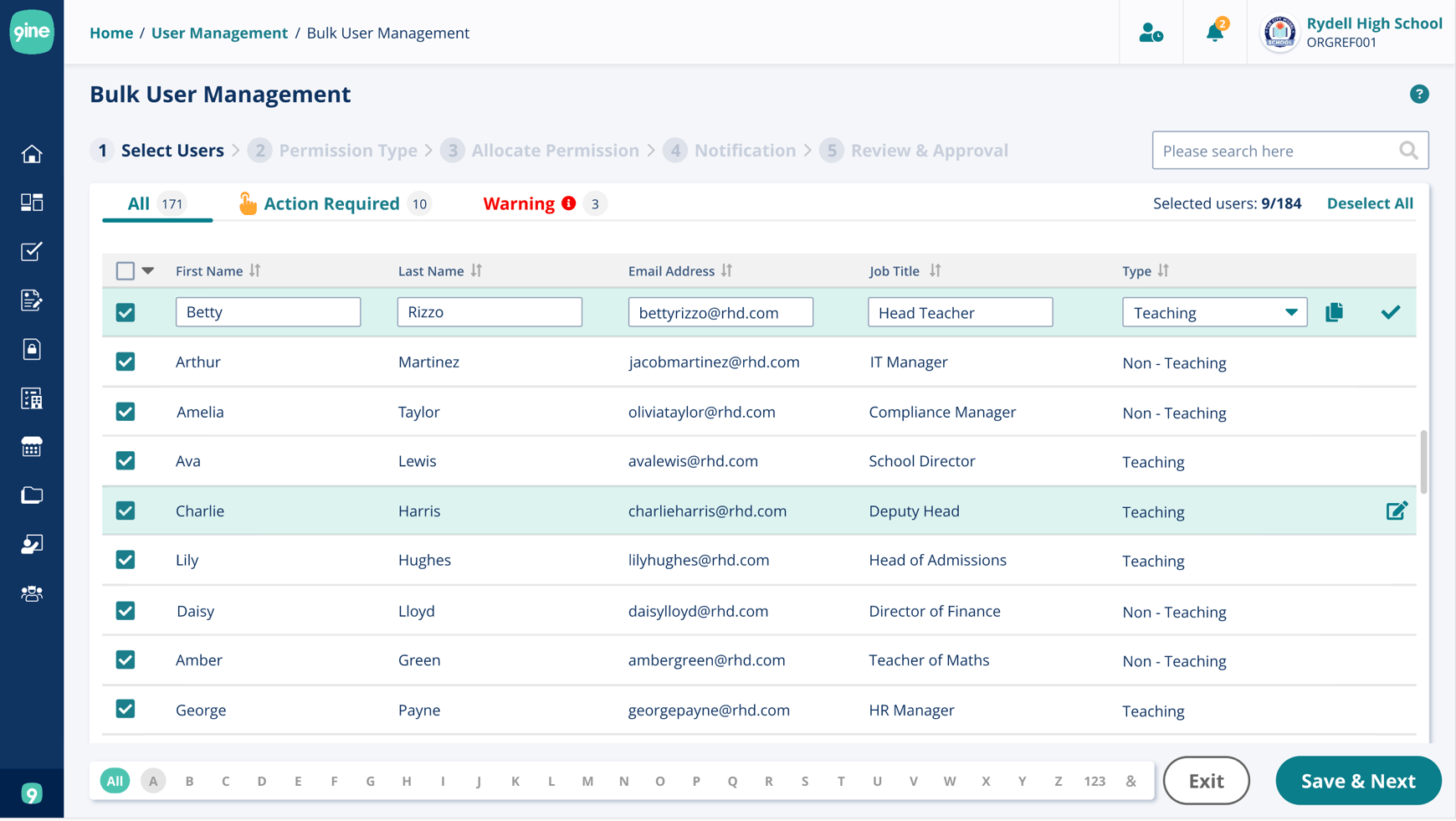This screenshot has width=1456, height=821.
Task: Open the calendar icon in the sidebar
Action: point(31,446)
